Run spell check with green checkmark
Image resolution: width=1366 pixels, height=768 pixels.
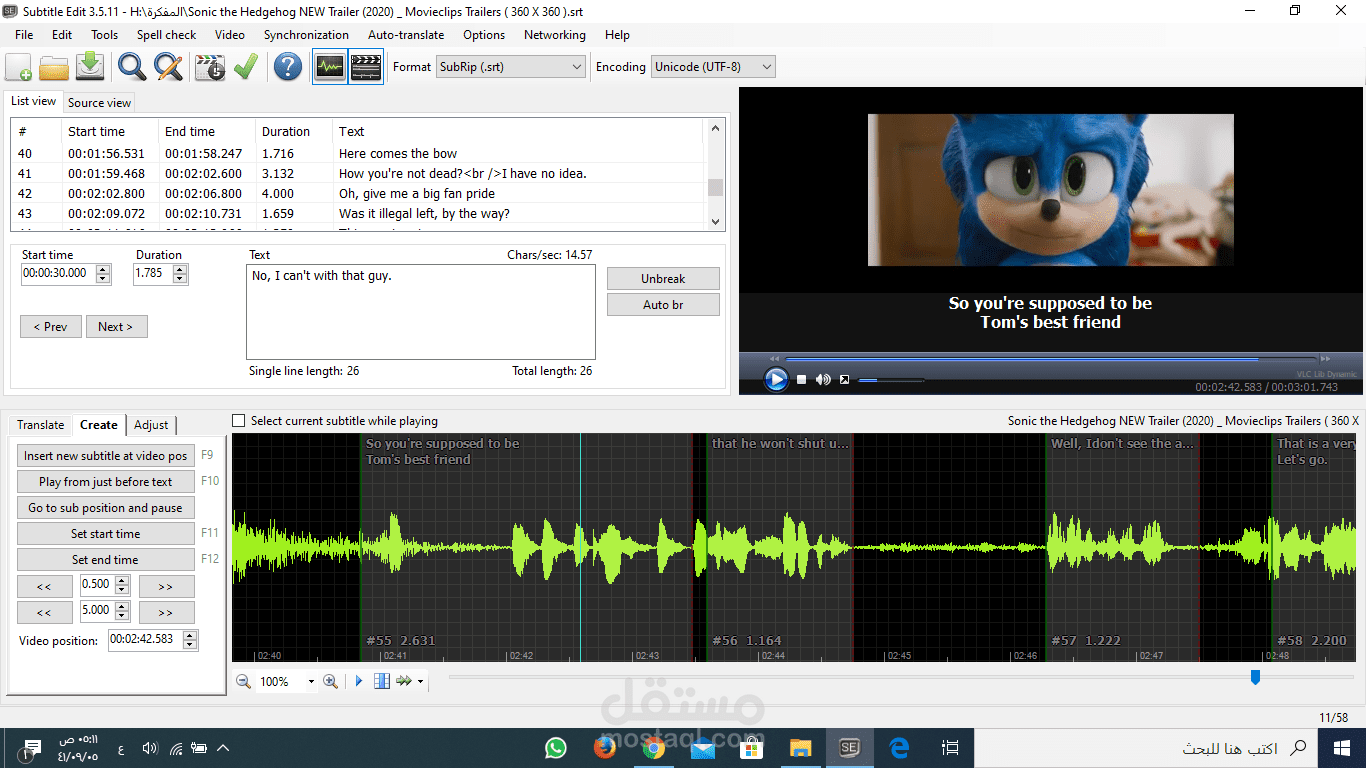246,67
